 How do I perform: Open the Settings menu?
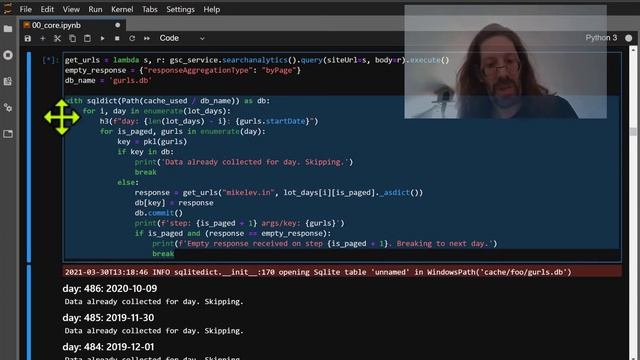[x=180, y=9]
